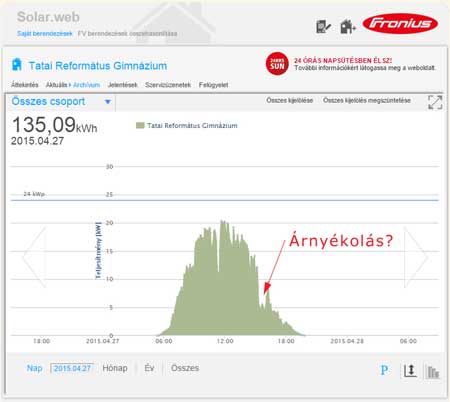Open the Összes csoport dropdown
450x402 pixels.
(x=61, y=102)
